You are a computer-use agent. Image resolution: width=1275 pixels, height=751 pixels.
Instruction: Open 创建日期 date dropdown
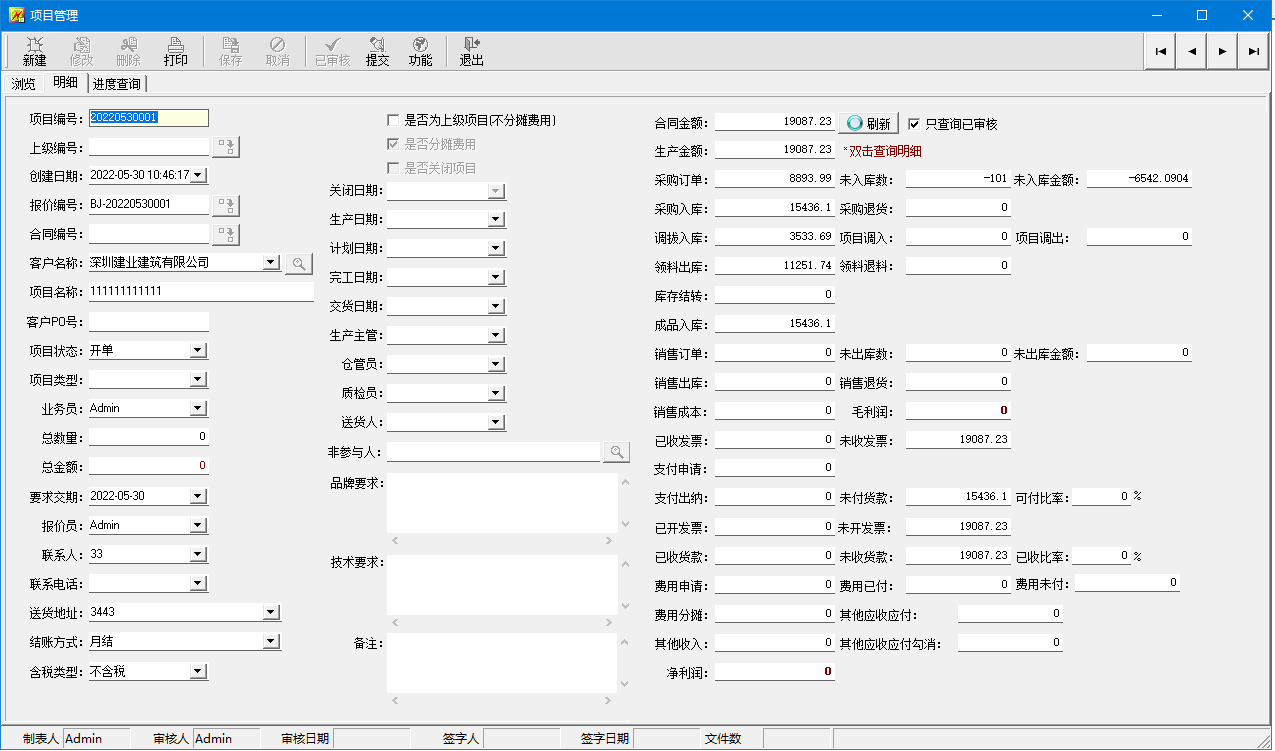[197, 175]
